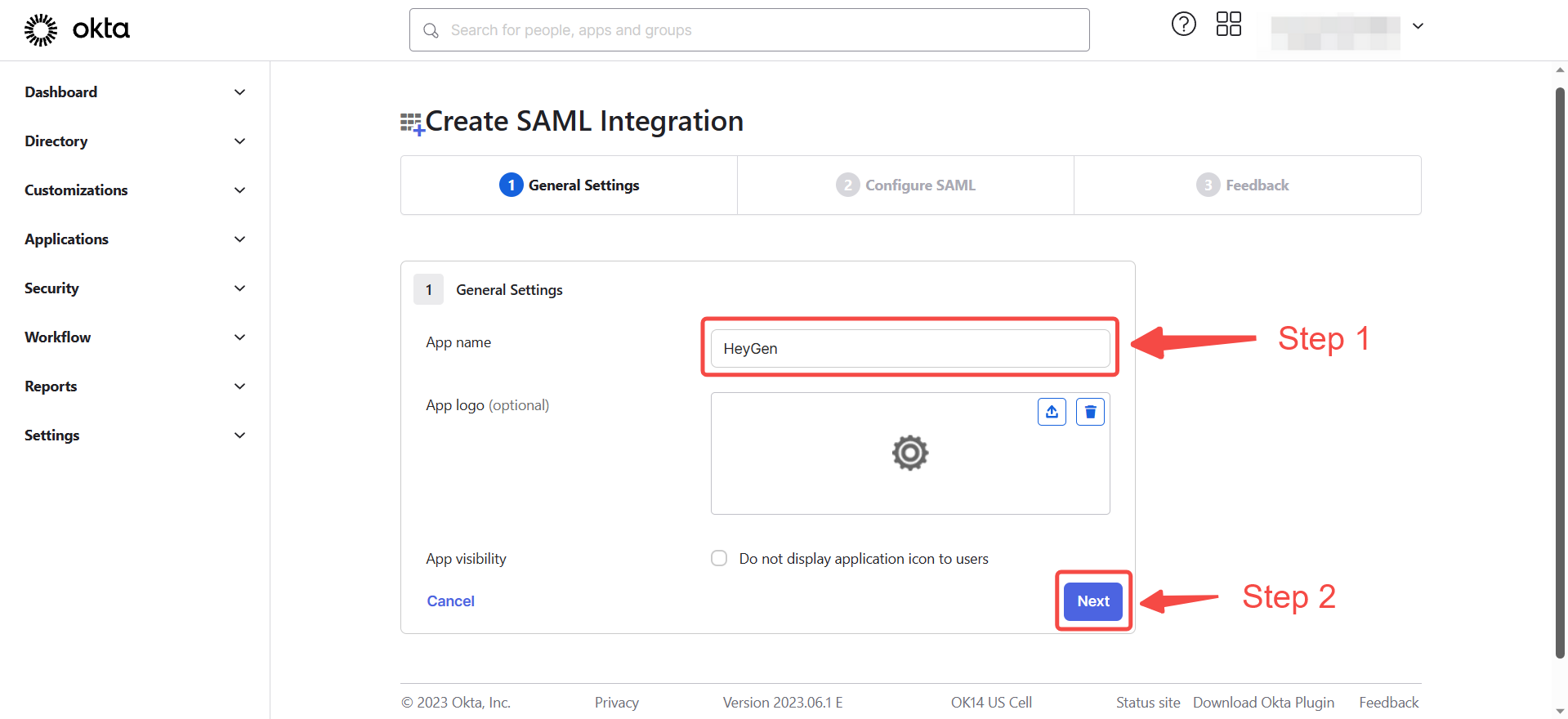Open the Status site footer link
This screenshot has height=719, width=1568.
pos(1148,703)
